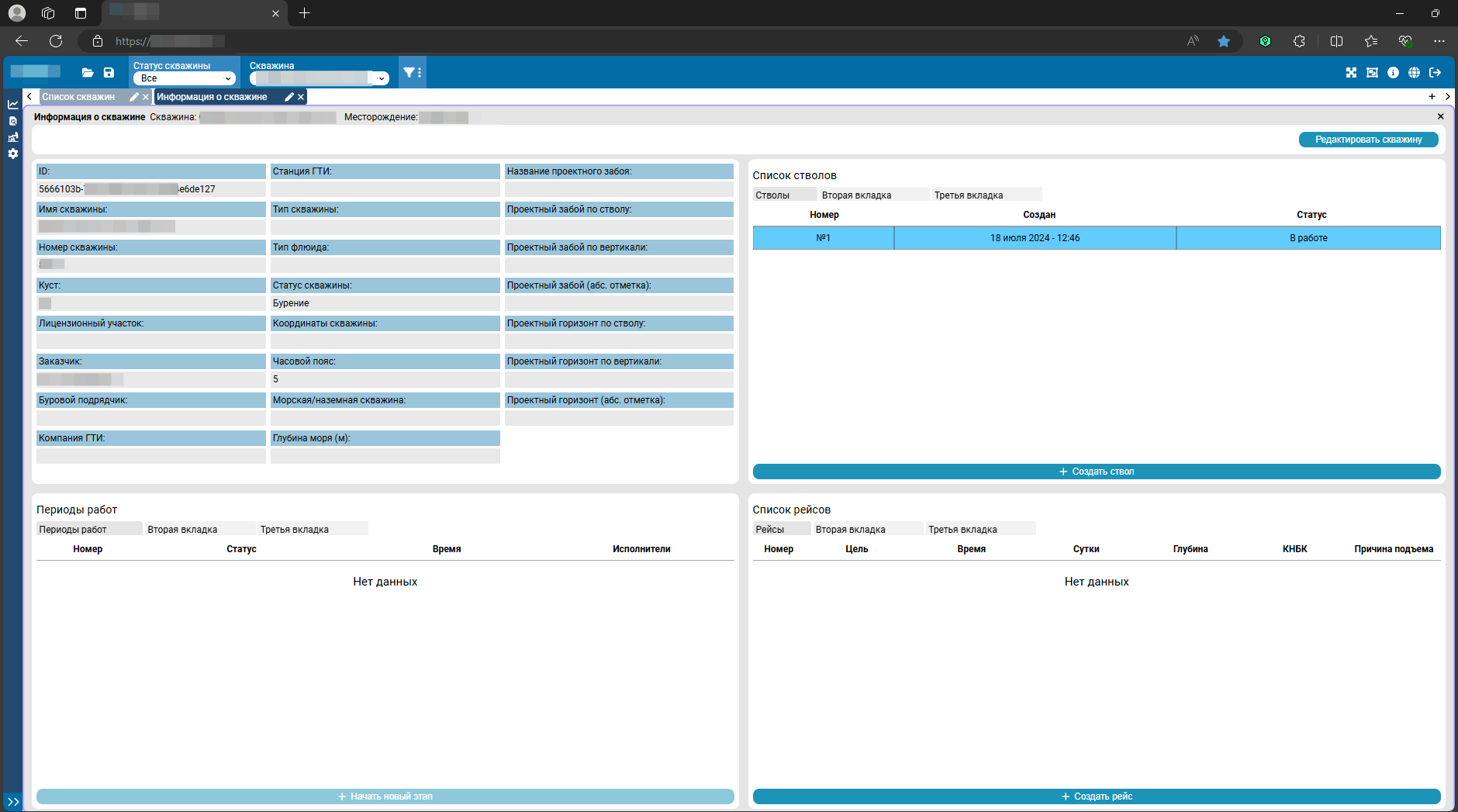The image size is (1458, 812).
Task: Select Третья вкладка in Периоды работ
Action: 295,530
